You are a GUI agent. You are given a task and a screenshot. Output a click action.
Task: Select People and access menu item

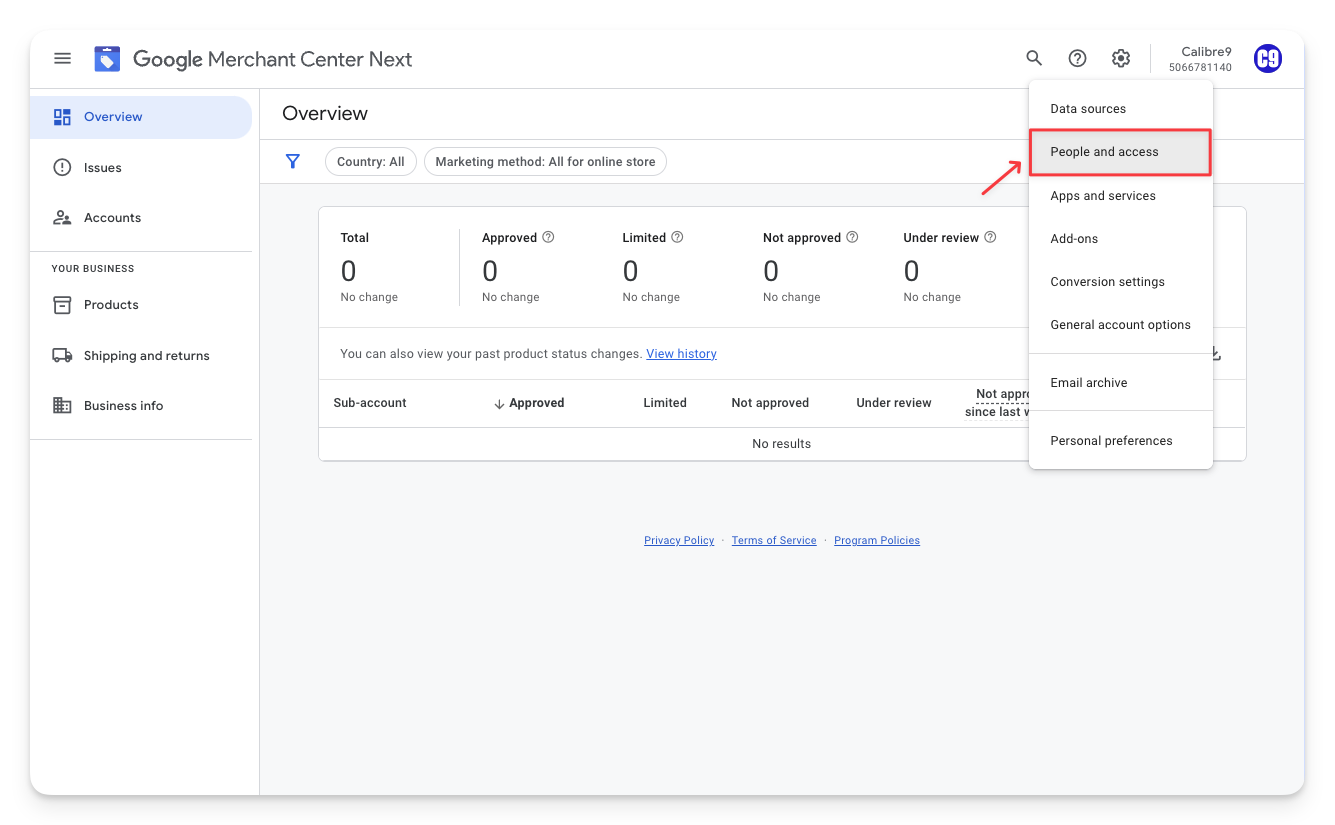(1104, 152)
